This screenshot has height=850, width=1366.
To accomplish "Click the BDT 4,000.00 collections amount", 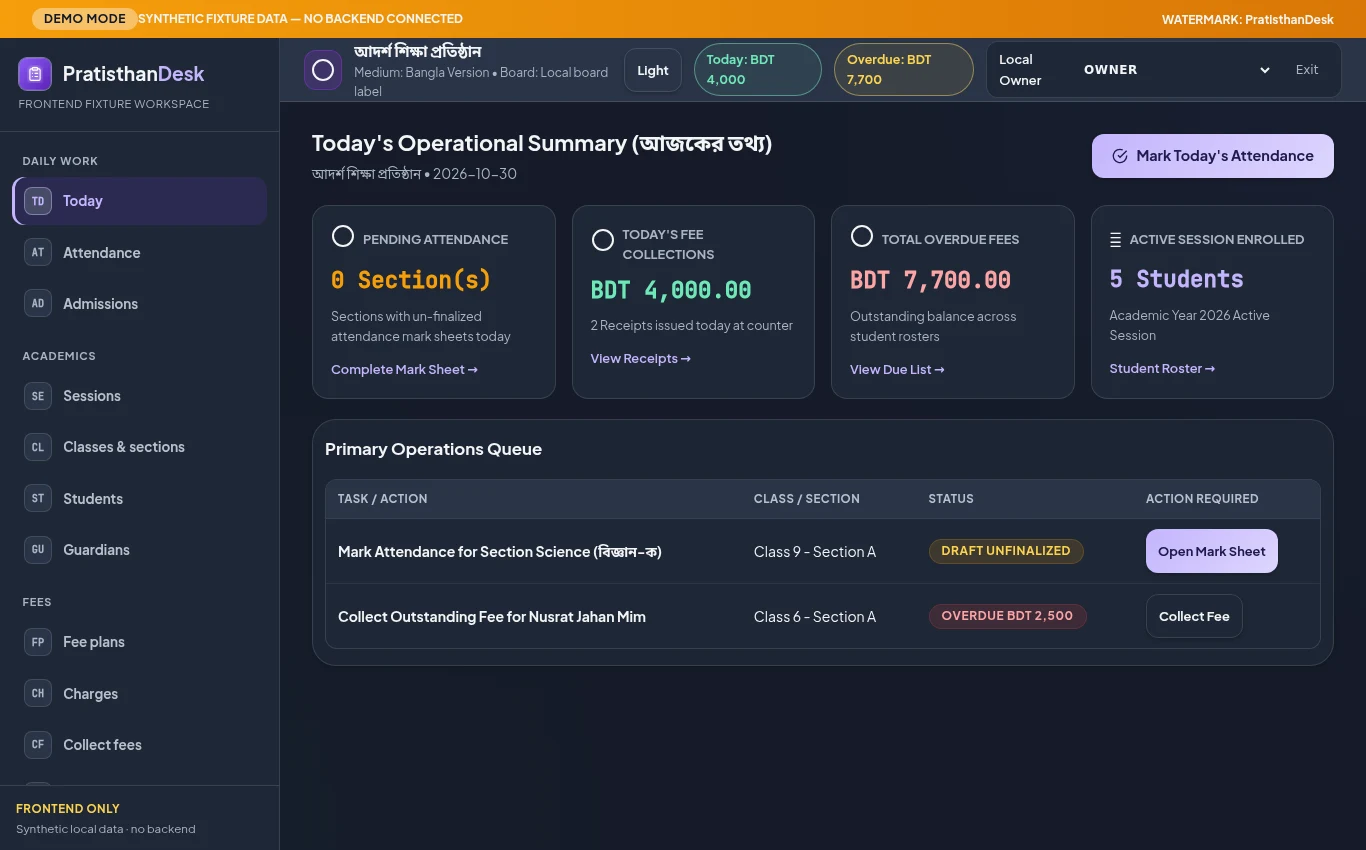I will tap(671, 290).
